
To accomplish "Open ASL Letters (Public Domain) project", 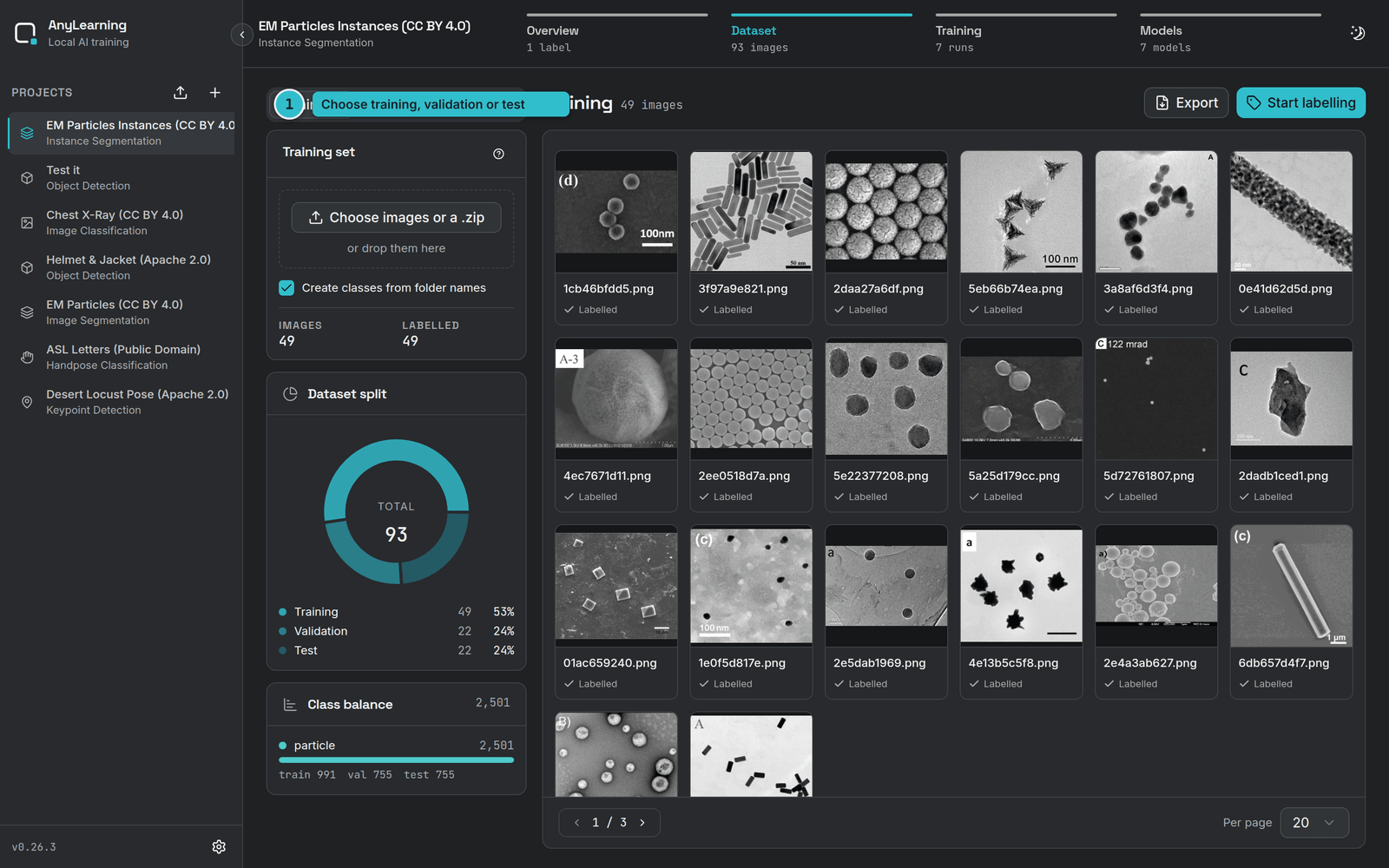I will 122,357.
